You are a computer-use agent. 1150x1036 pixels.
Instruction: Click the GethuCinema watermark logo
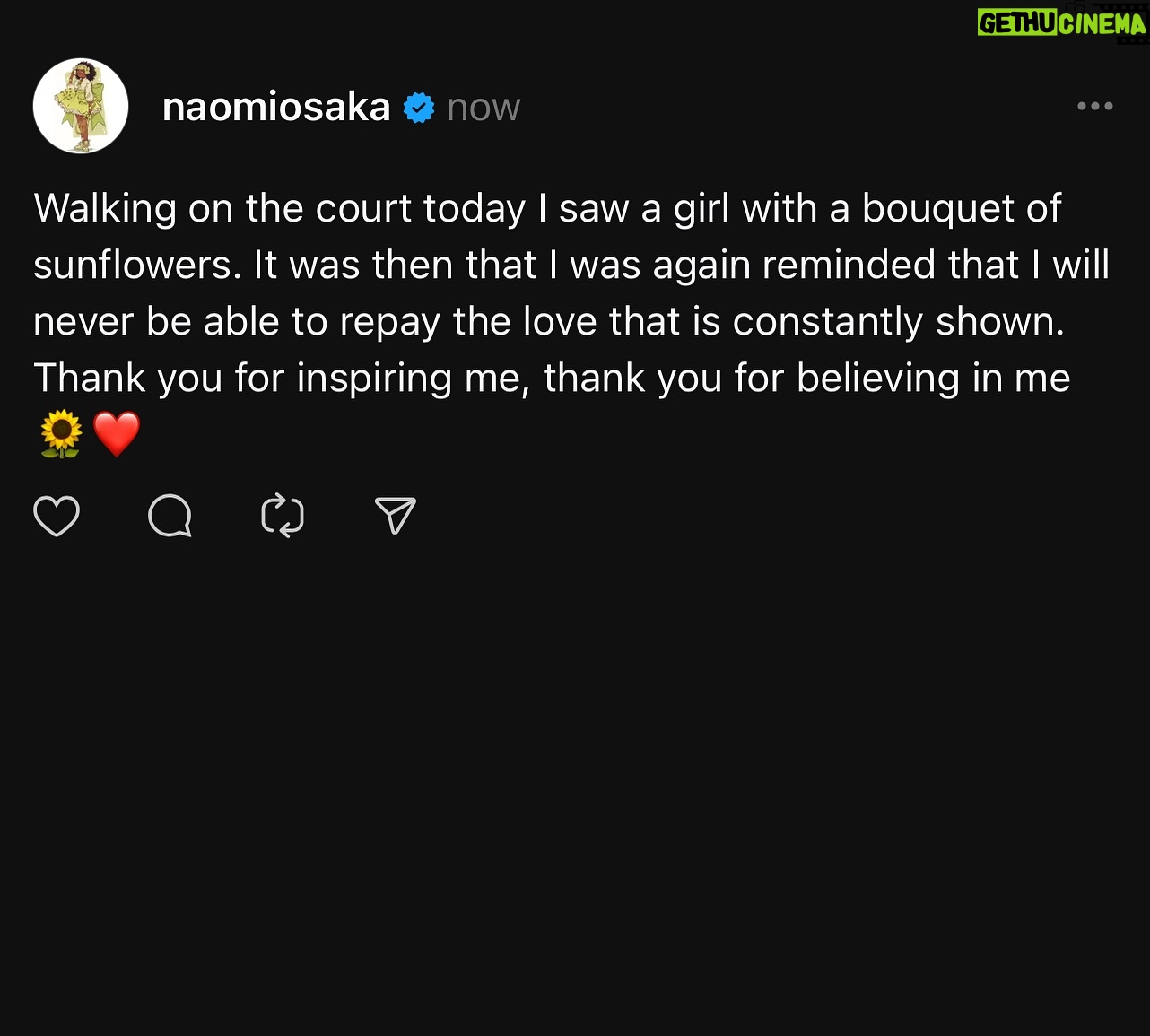point(1062,22)
